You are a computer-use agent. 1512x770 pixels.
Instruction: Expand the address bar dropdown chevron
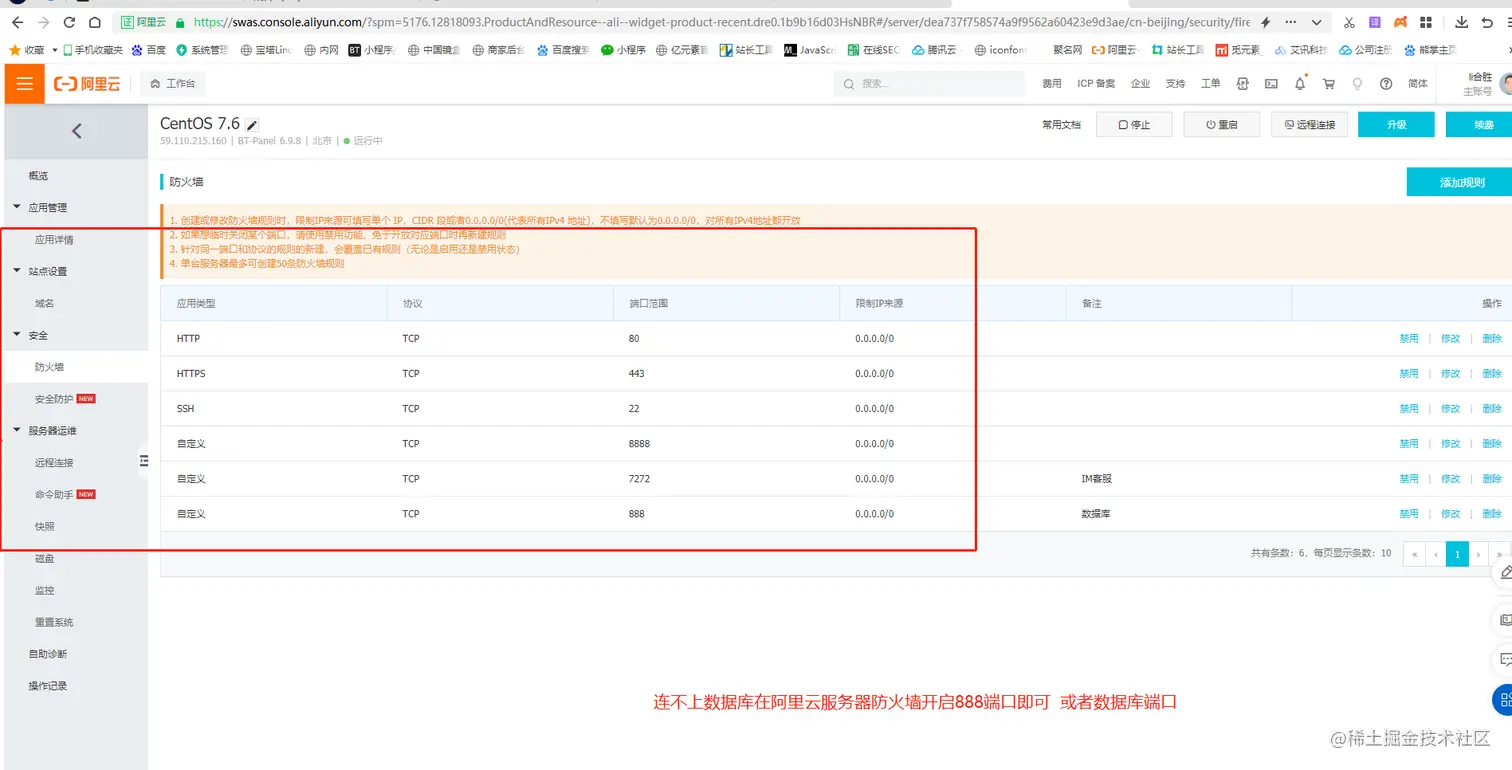1316,22
